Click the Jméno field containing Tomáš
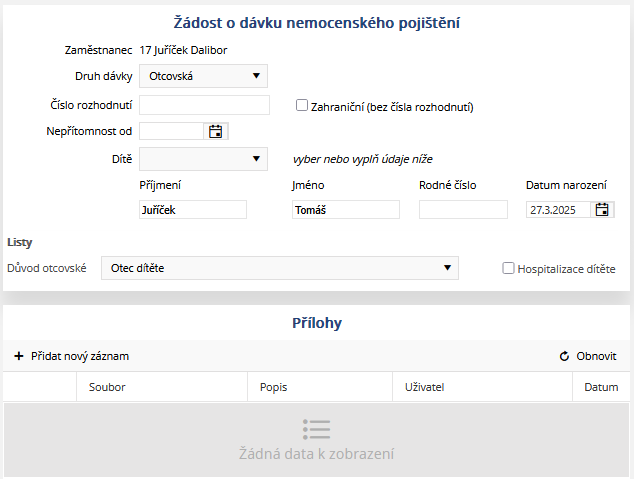Screen dimensions: 634x479 click(x=346, y=210)
